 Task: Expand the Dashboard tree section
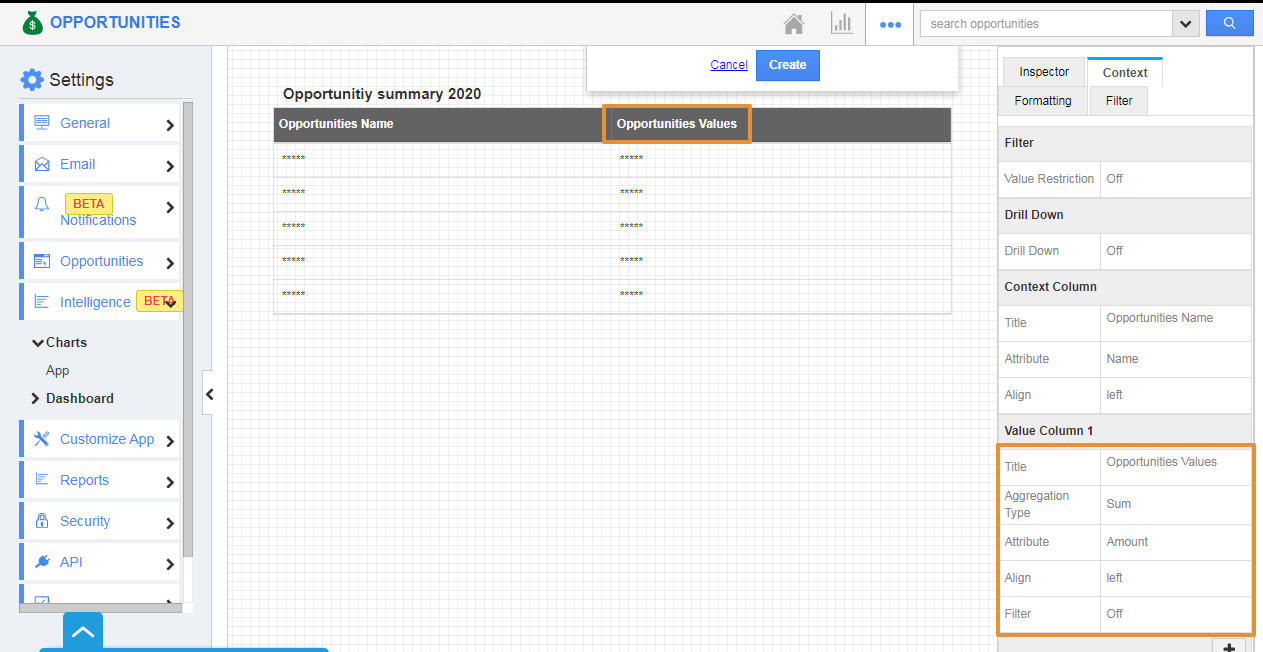pyautogui.click(x=36, y=399)
